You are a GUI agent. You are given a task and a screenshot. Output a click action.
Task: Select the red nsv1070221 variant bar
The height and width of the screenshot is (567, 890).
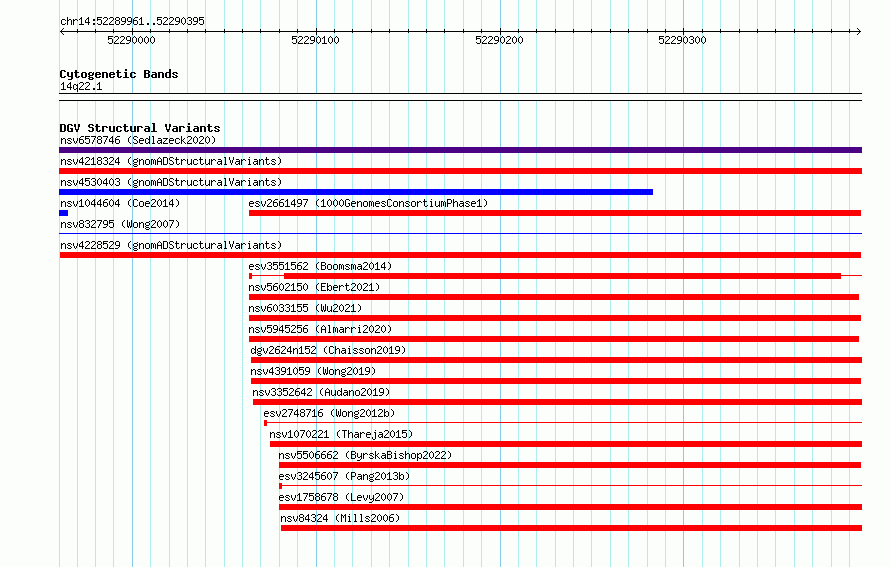click(566, 444)
